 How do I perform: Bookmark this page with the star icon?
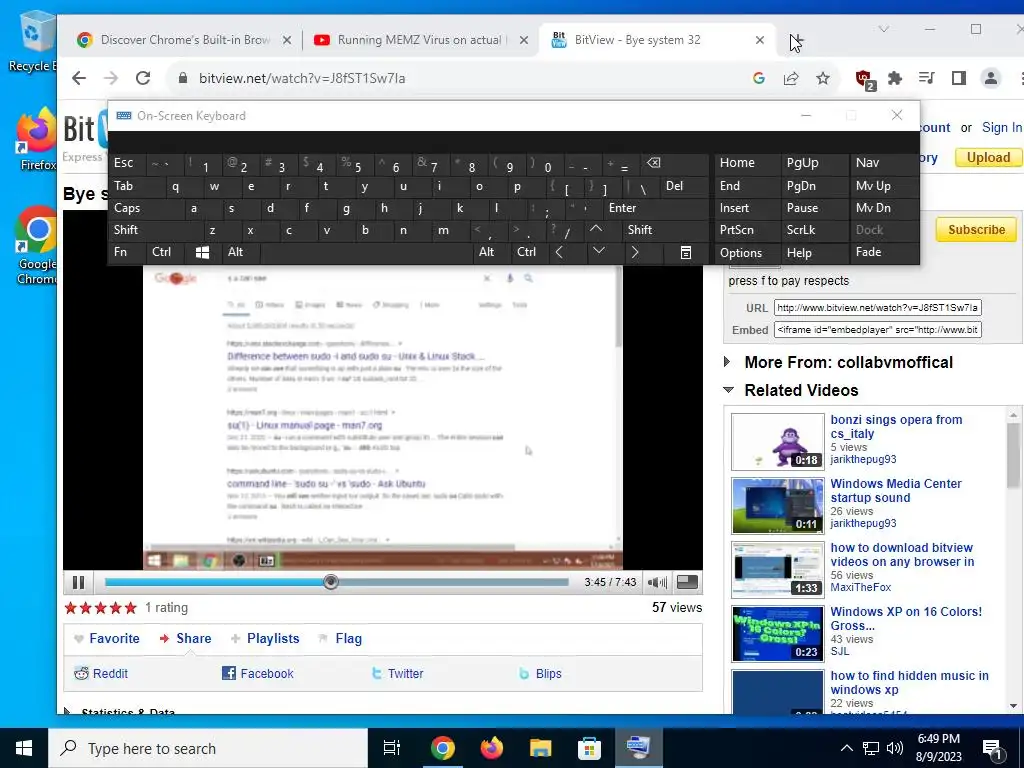pyautogui.click(x=823, y=78)
